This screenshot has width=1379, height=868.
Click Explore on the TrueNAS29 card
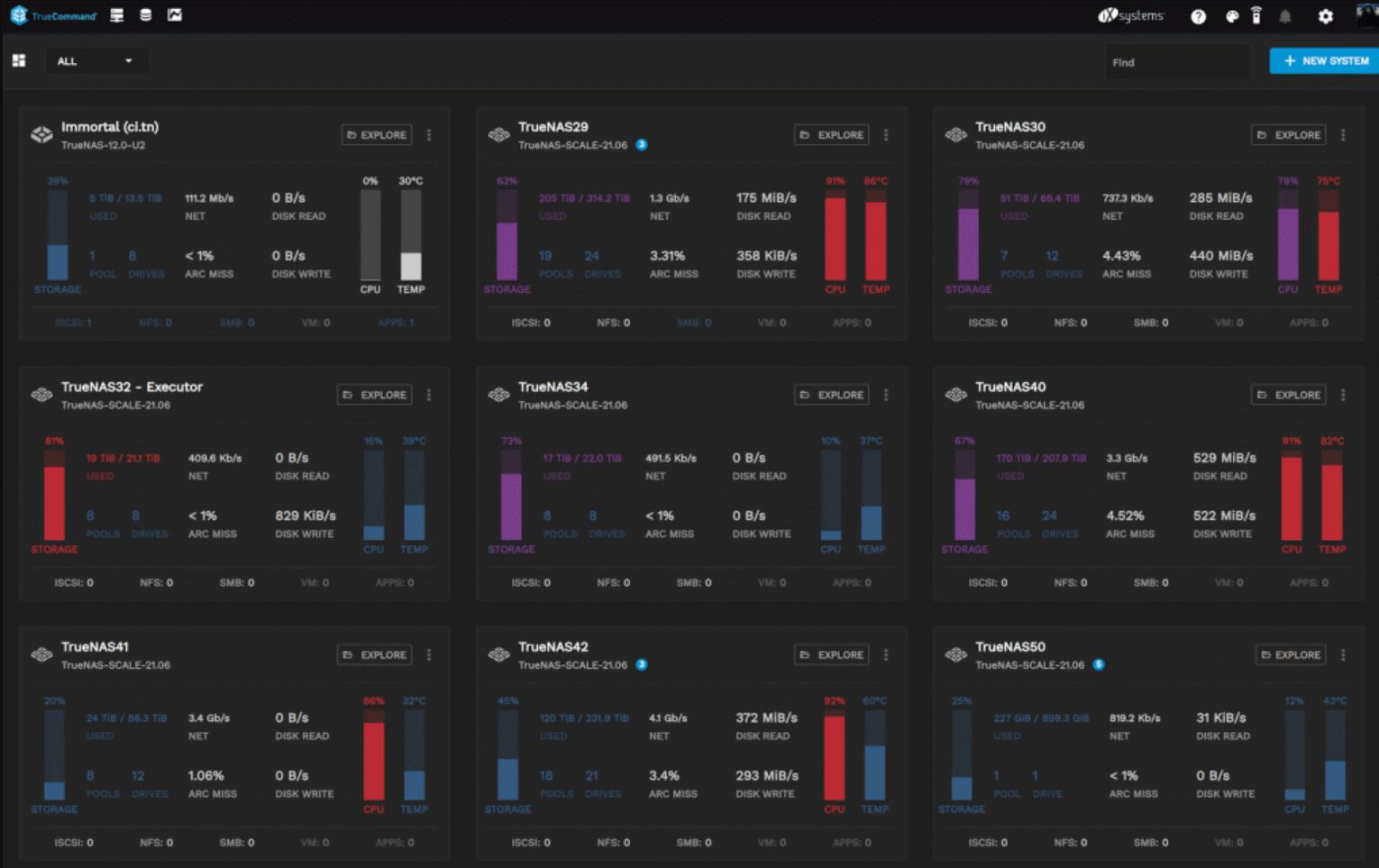coord(832,135)
